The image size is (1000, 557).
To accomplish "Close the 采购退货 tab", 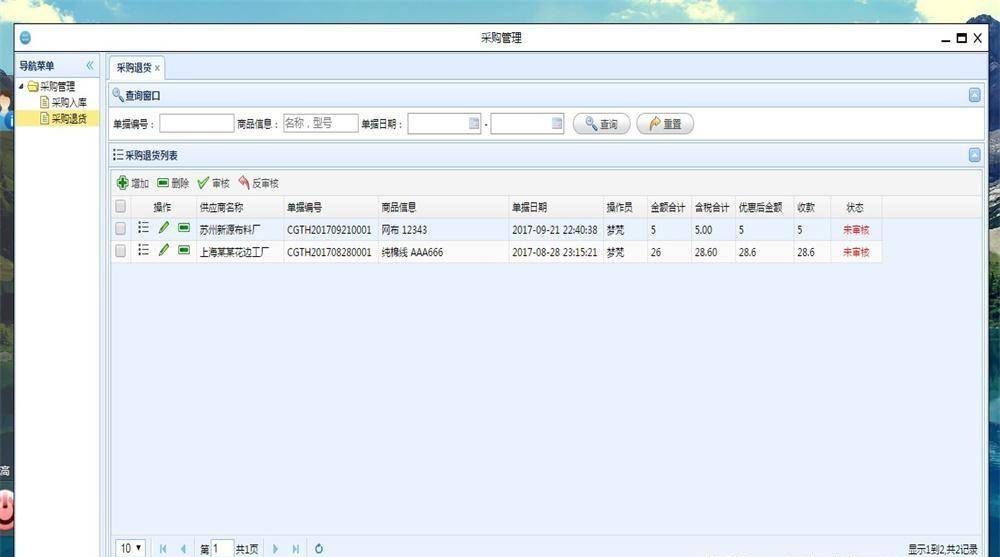I will (x=157, y=68).
